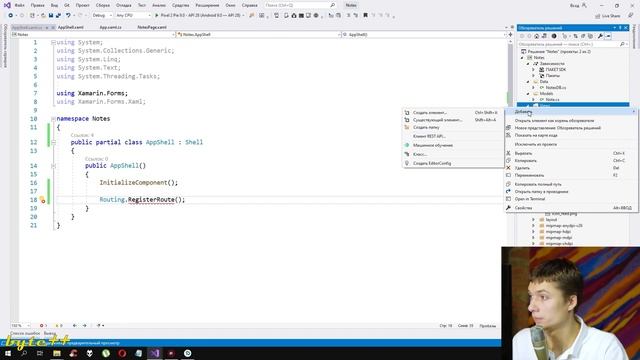Collapse the using directives block at line 1
The image size is (640, 360).
pos(53,42)
